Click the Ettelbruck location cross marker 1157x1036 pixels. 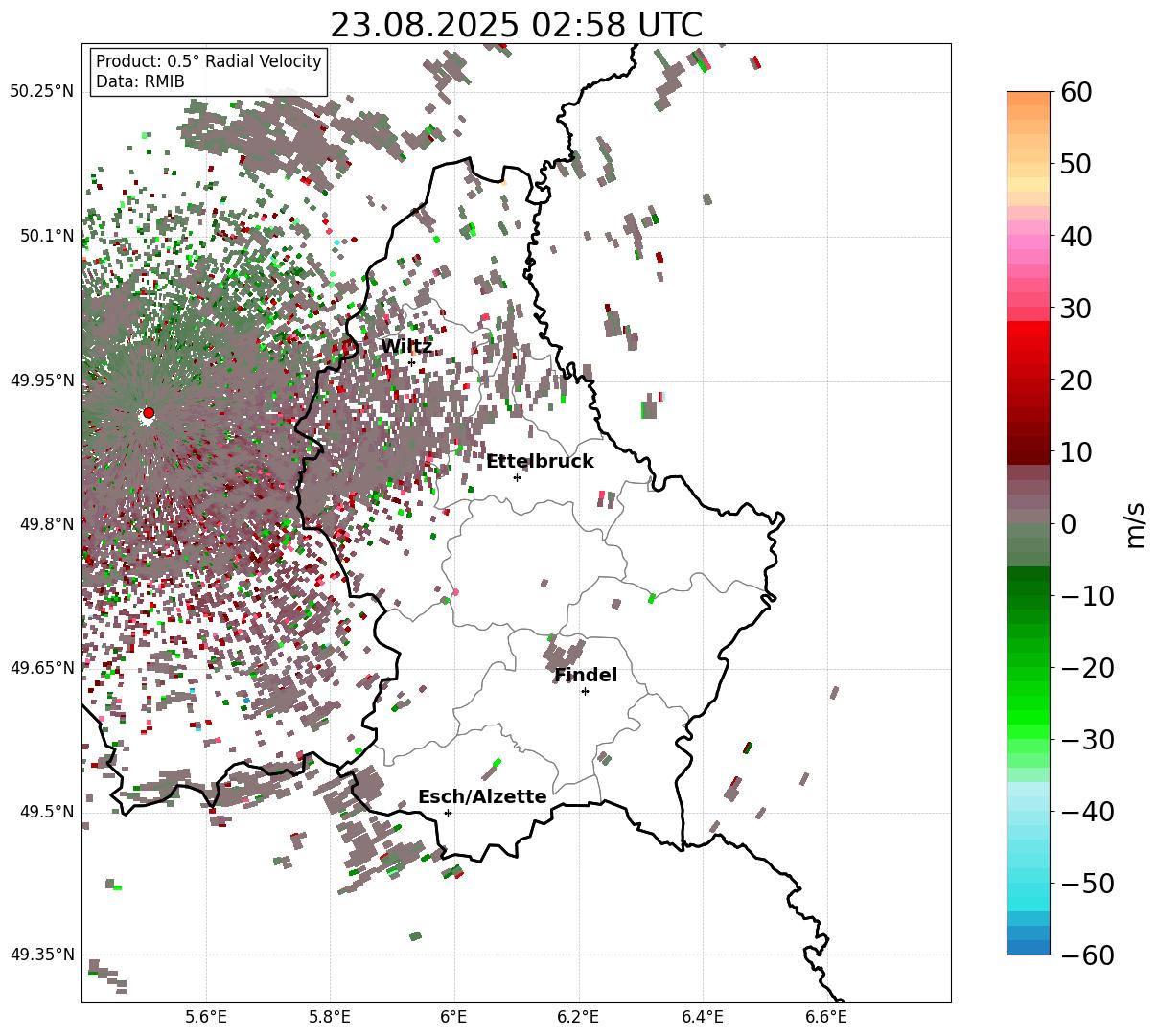(x=517, y=477)
